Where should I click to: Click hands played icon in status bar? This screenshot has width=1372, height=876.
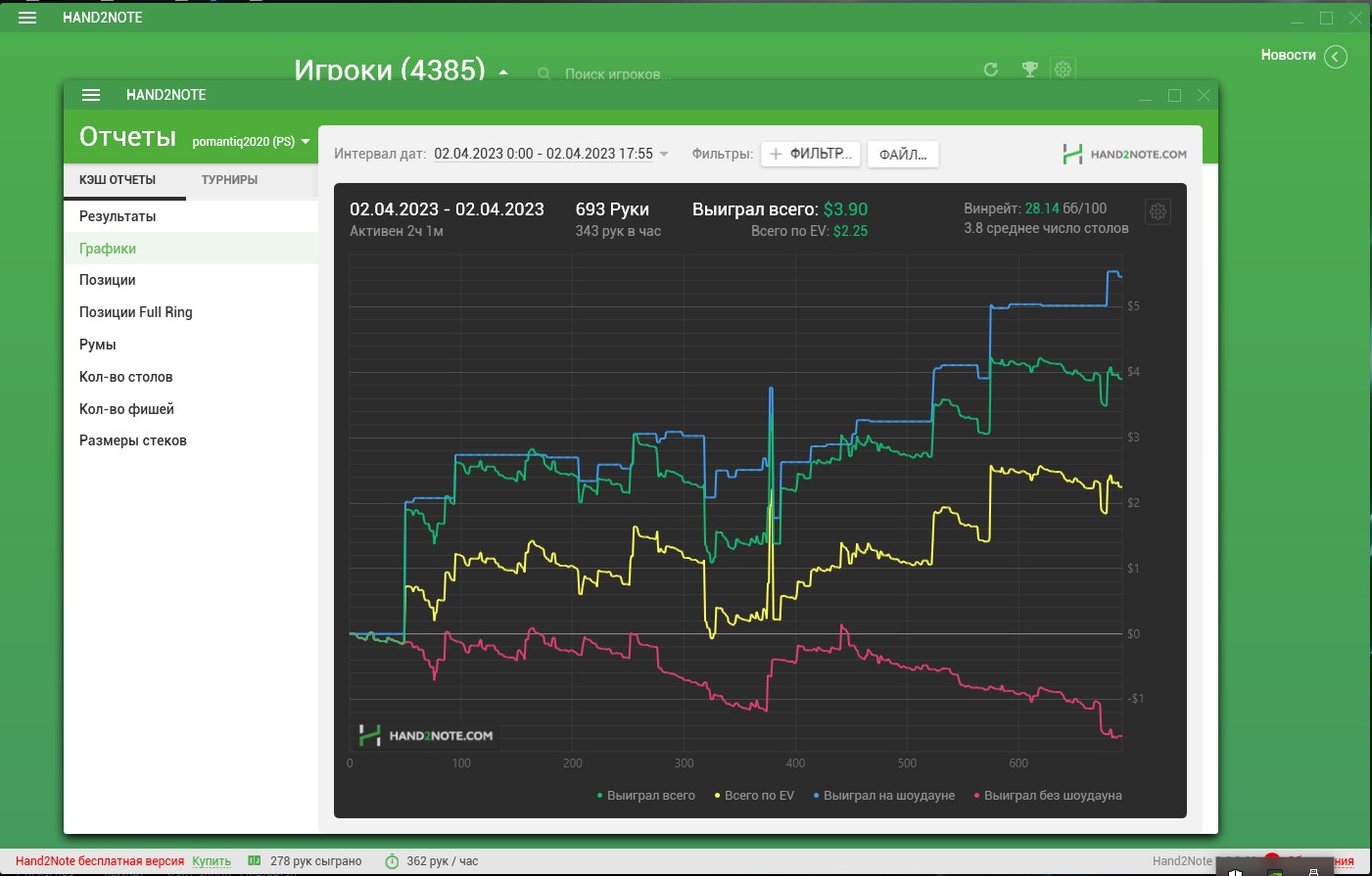[255, 860]
